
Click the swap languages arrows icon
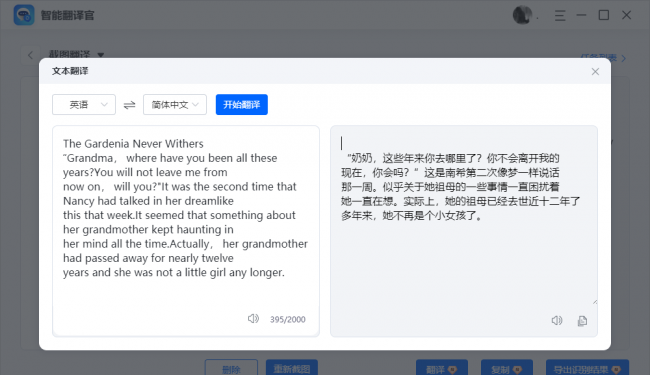point(129,105)
